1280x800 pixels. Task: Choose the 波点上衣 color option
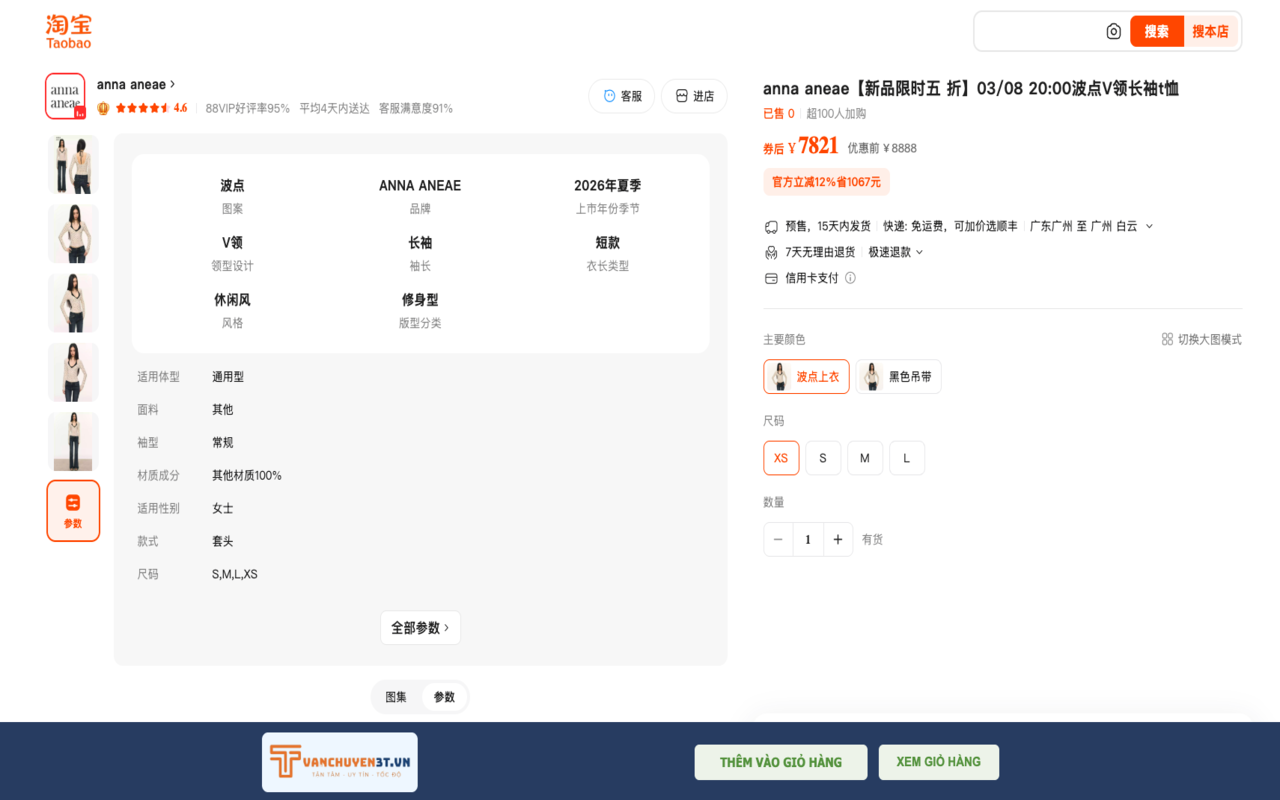[x=806, y=377]
